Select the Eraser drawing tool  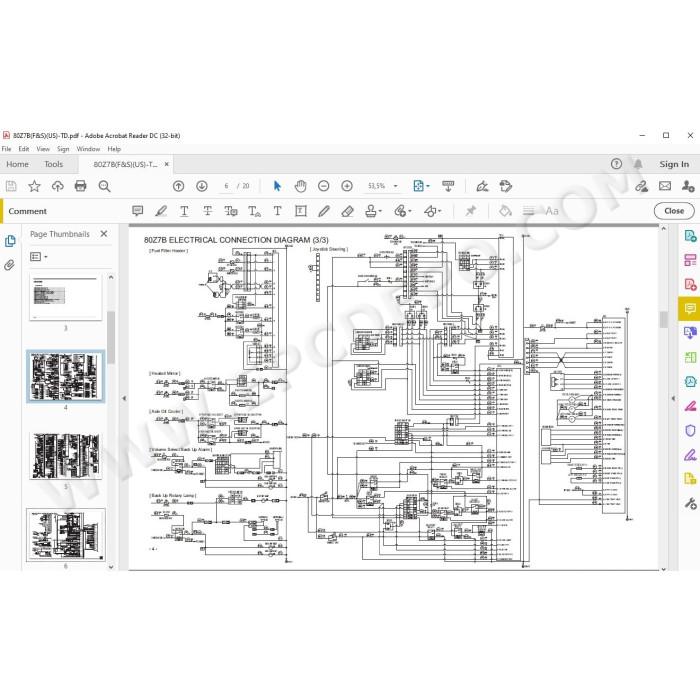coord(347,211)
